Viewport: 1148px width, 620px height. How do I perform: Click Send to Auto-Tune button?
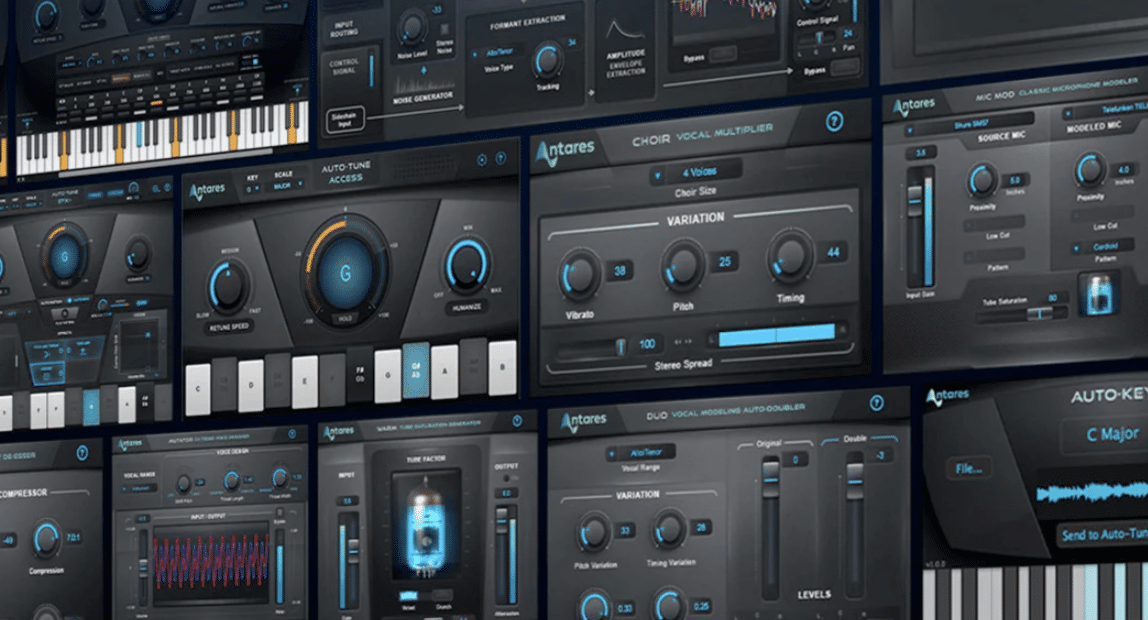1103,534
